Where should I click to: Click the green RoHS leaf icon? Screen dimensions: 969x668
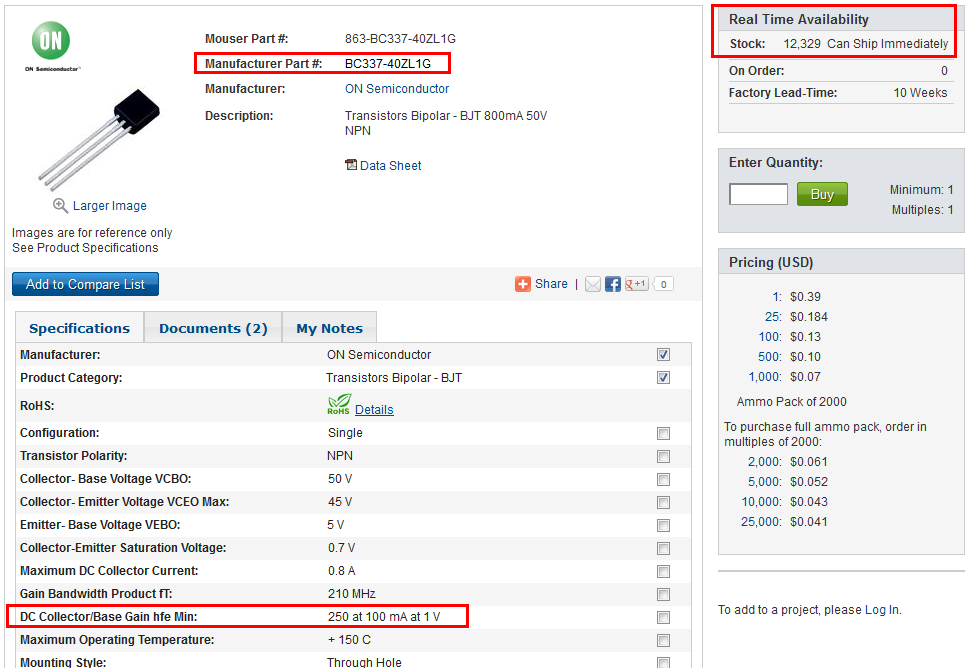(x=339, y=405)
